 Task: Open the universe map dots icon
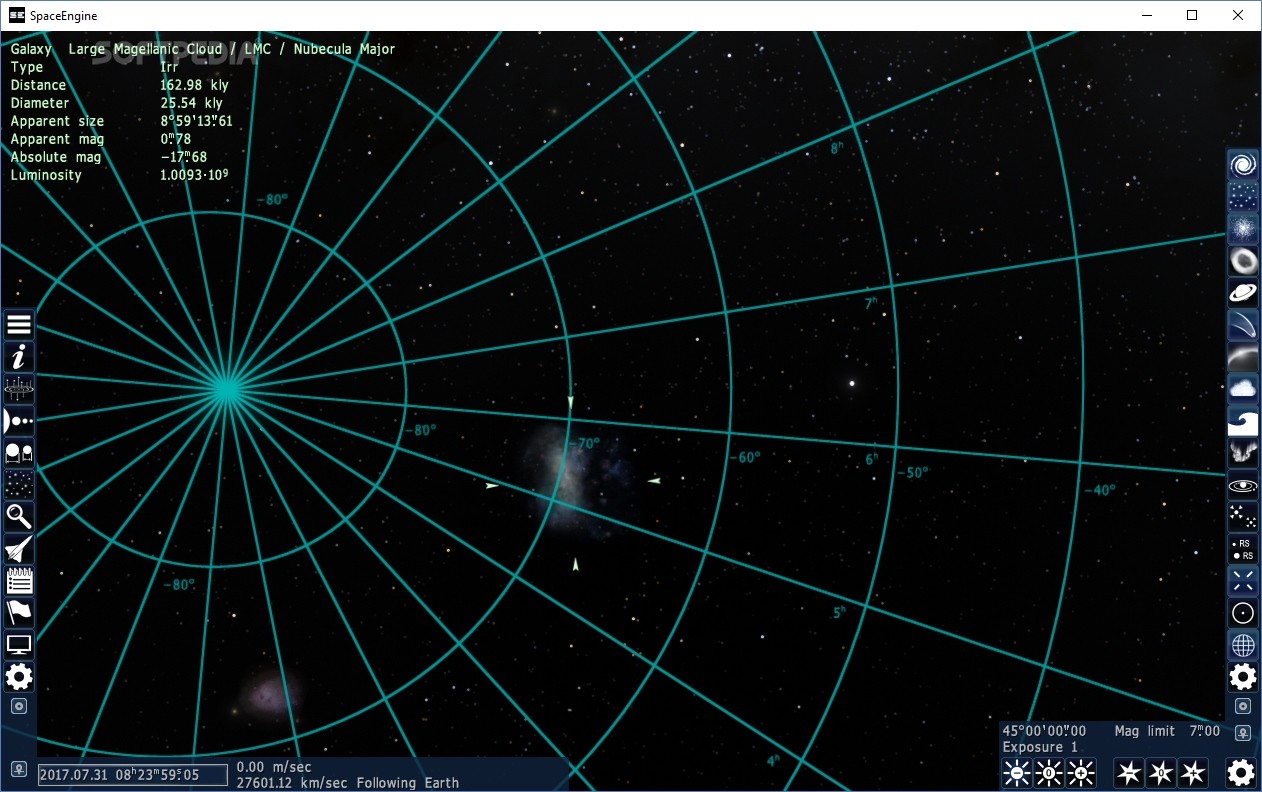click(19, 485)
